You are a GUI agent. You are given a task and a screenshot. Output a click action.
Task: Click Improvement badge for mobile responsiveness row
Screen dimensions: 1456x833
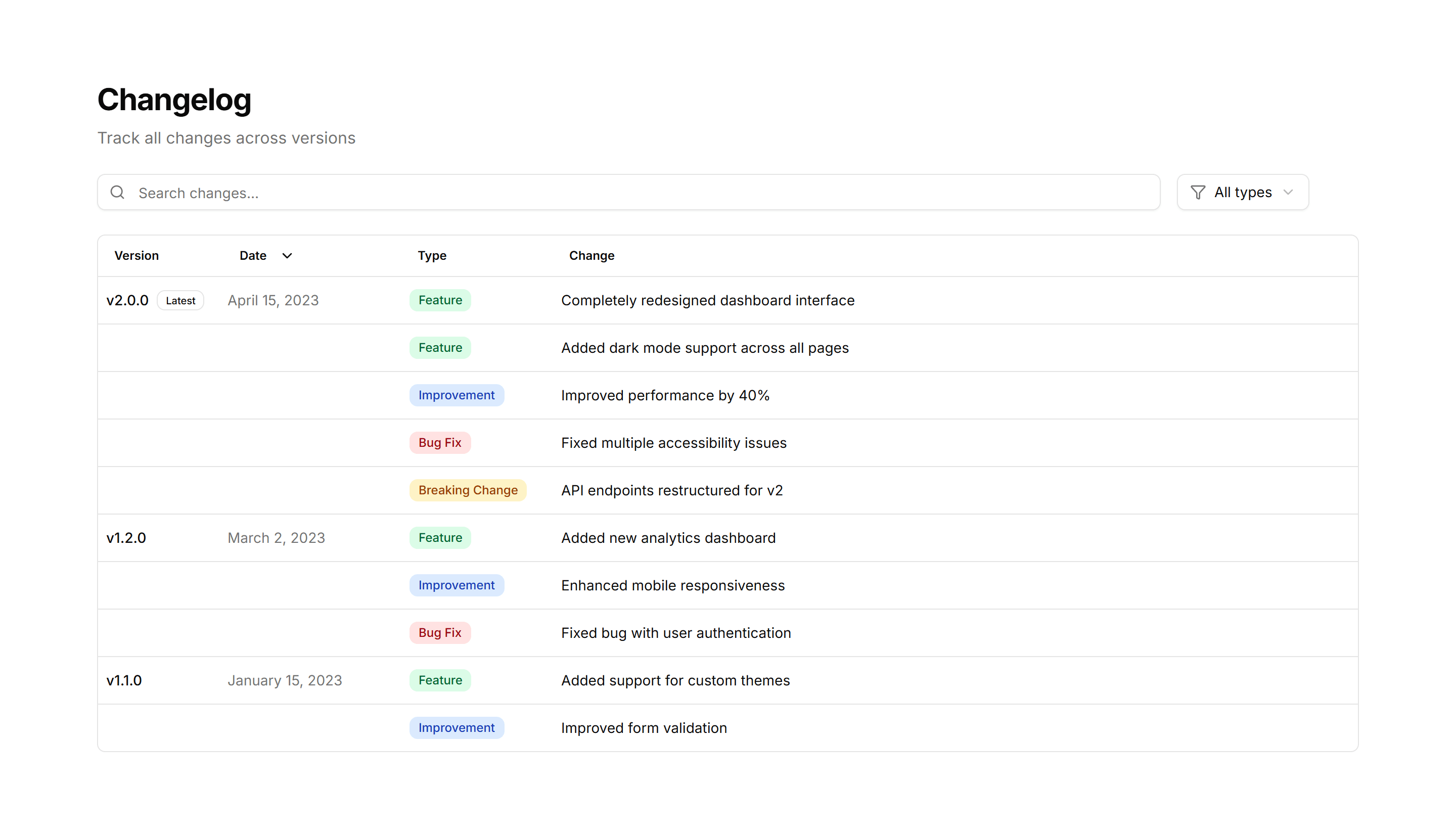coord(457,585)
